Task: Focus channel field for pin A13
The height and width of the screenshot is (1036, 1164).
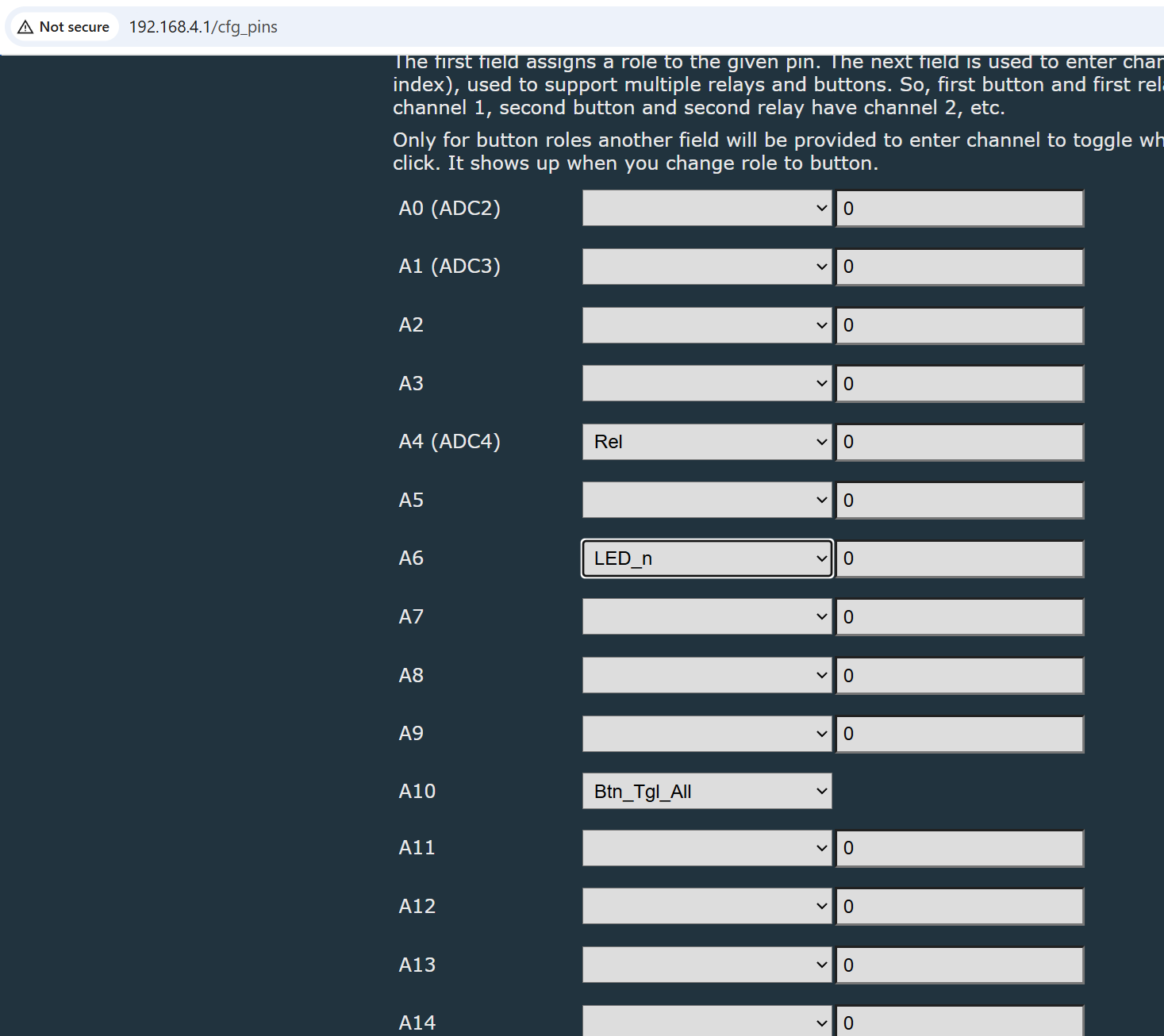Action: (x=960, y=965)
